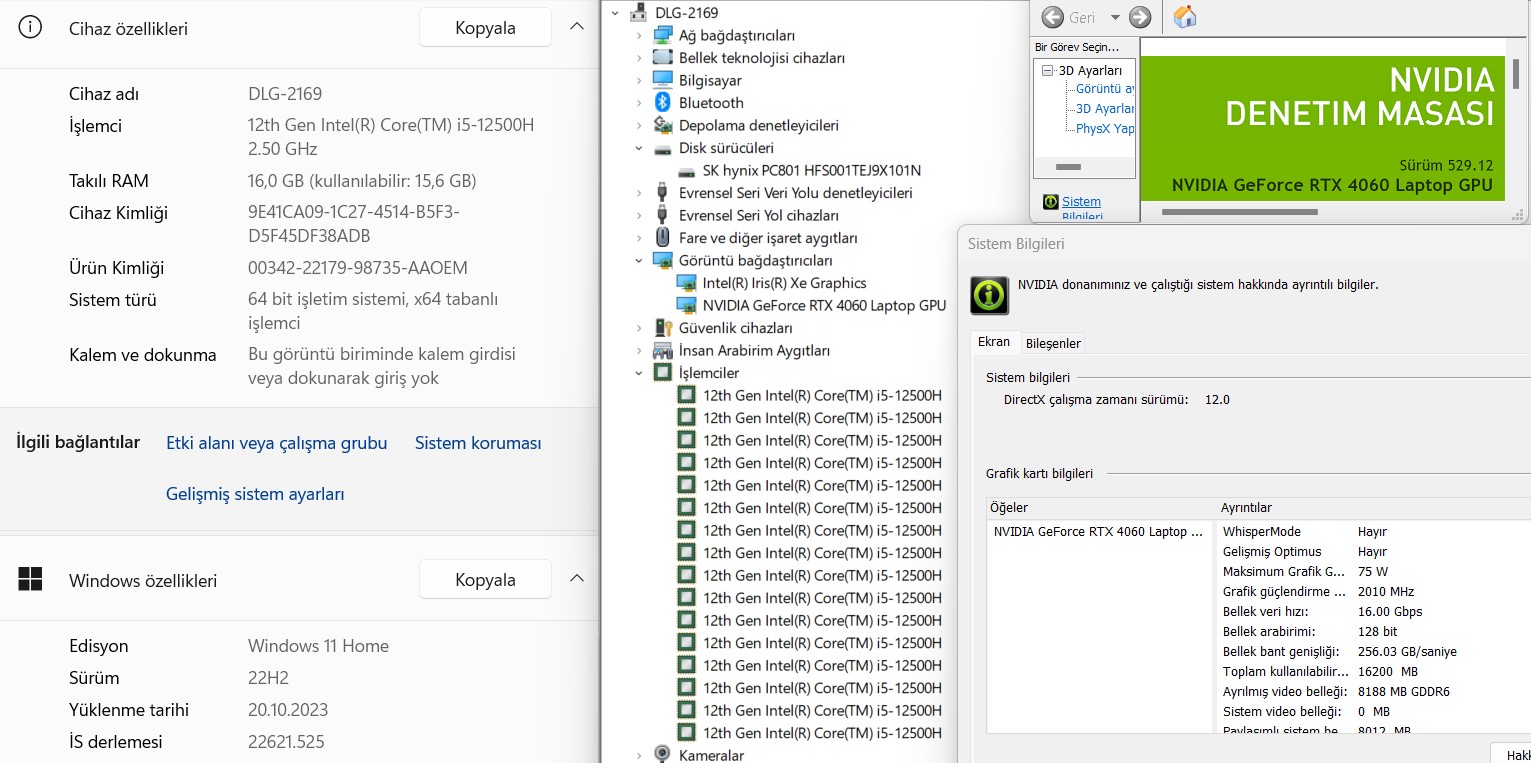Click the SK hynix PC801 disk icon
This screenshot has width=1531, height=763.
tap(686, 171)
